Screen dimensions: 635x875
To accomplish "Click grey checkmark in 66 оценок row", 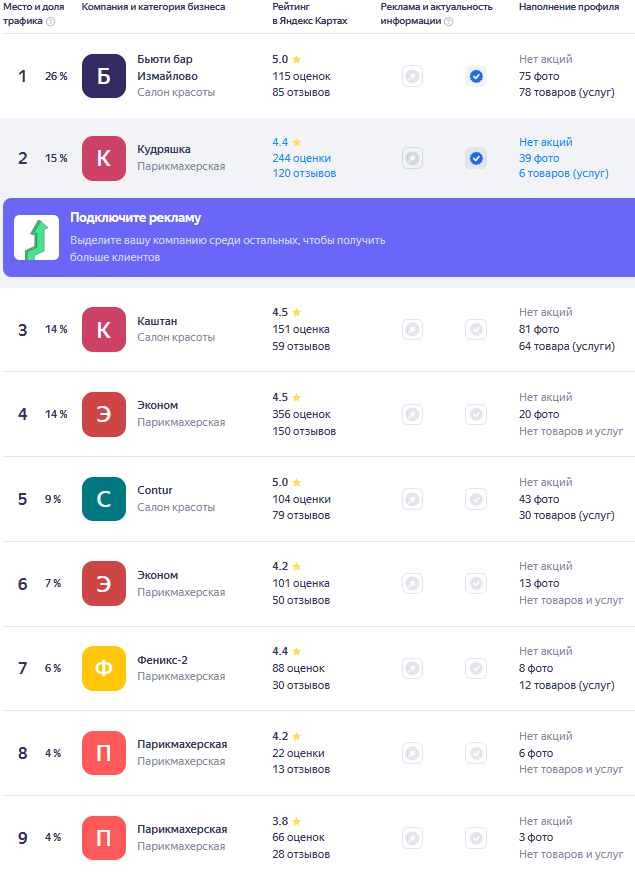I will tap(476, 838).
